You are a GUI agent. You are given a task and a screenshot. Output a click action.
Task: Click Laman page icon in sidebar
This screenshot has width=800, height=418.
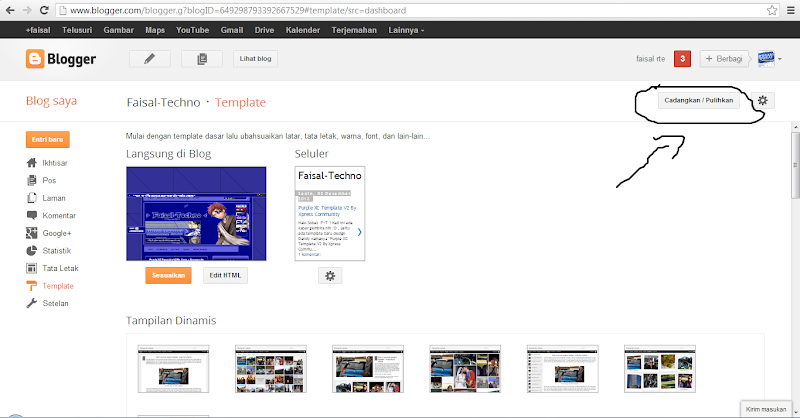tap(32, 198)
